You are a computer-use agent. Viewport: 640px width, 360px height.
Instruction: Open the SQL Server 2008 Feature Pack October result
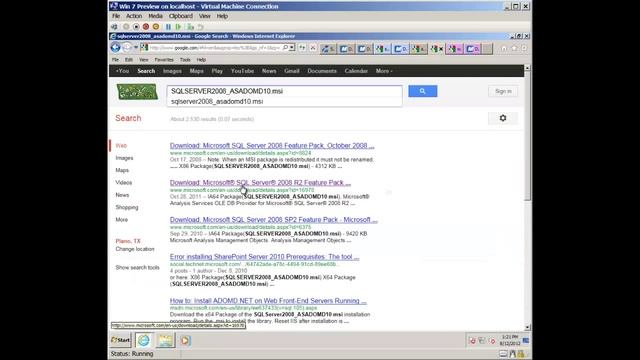point(272,146)
